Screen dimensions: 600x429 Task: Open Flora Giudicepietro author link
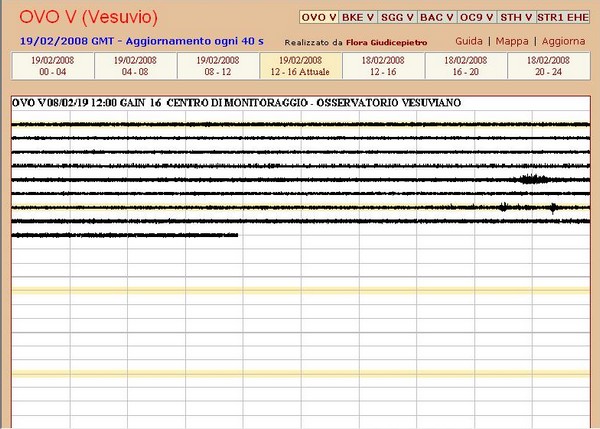pos(386,42)
